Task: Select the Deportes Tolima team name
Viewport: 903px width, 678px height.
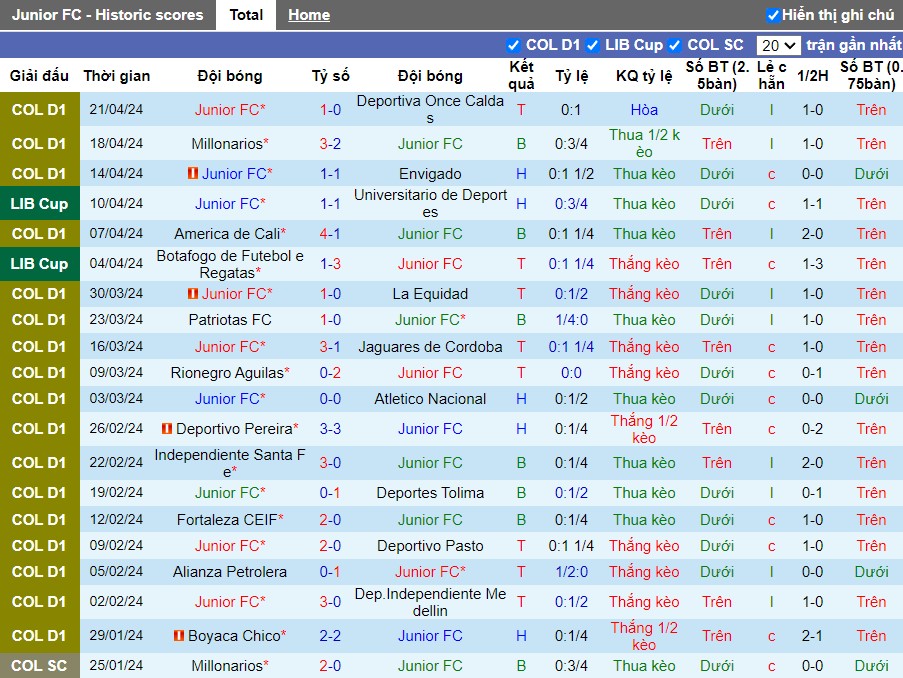Action: coord(430,493)
